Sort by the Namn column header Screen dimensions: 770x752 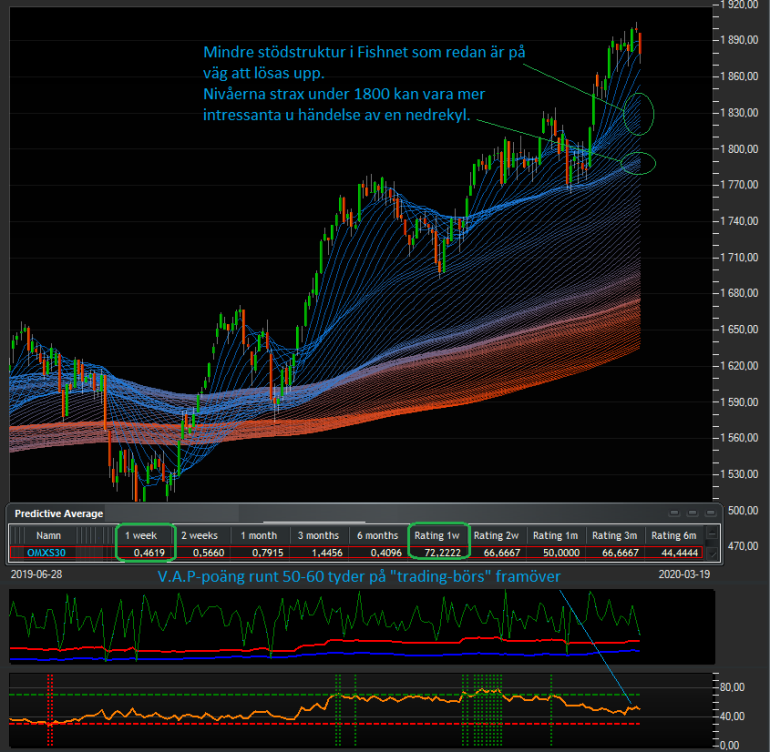[x=48, y=535]
